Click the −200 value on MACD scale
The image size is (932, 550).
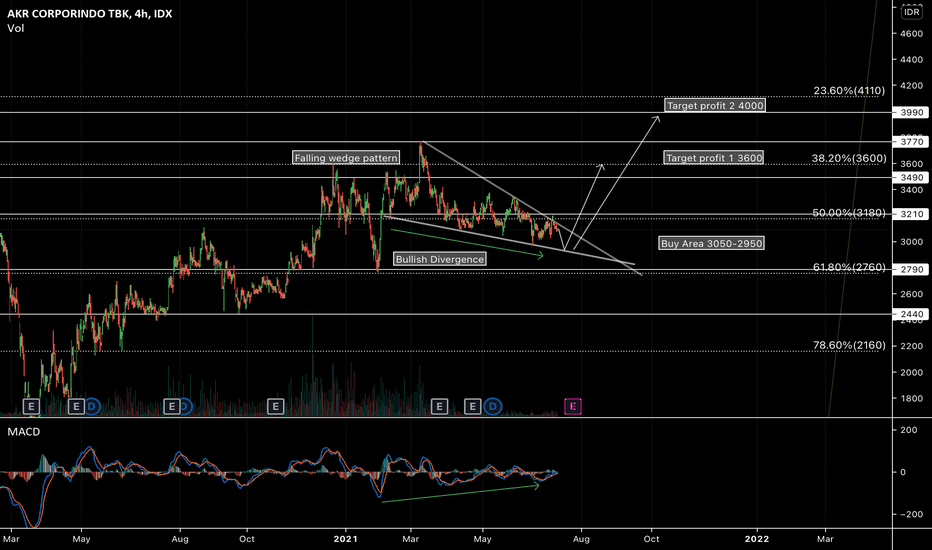point(910,514)
